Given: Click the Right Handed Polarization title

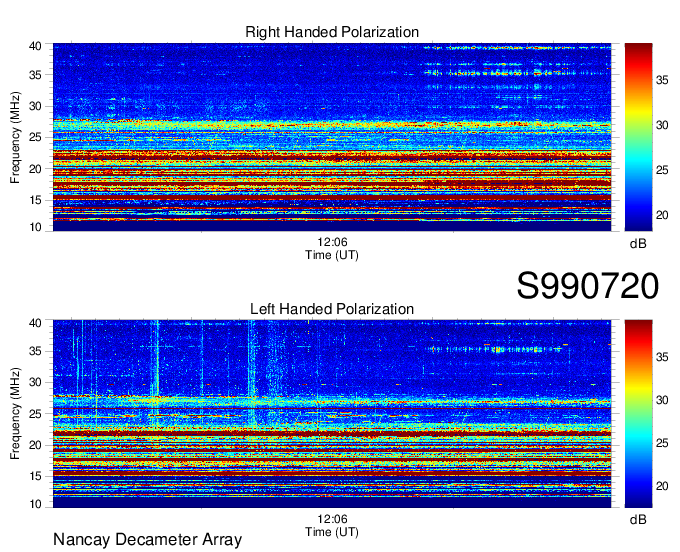Looking at the screenshot, I should tap(332, 32).
